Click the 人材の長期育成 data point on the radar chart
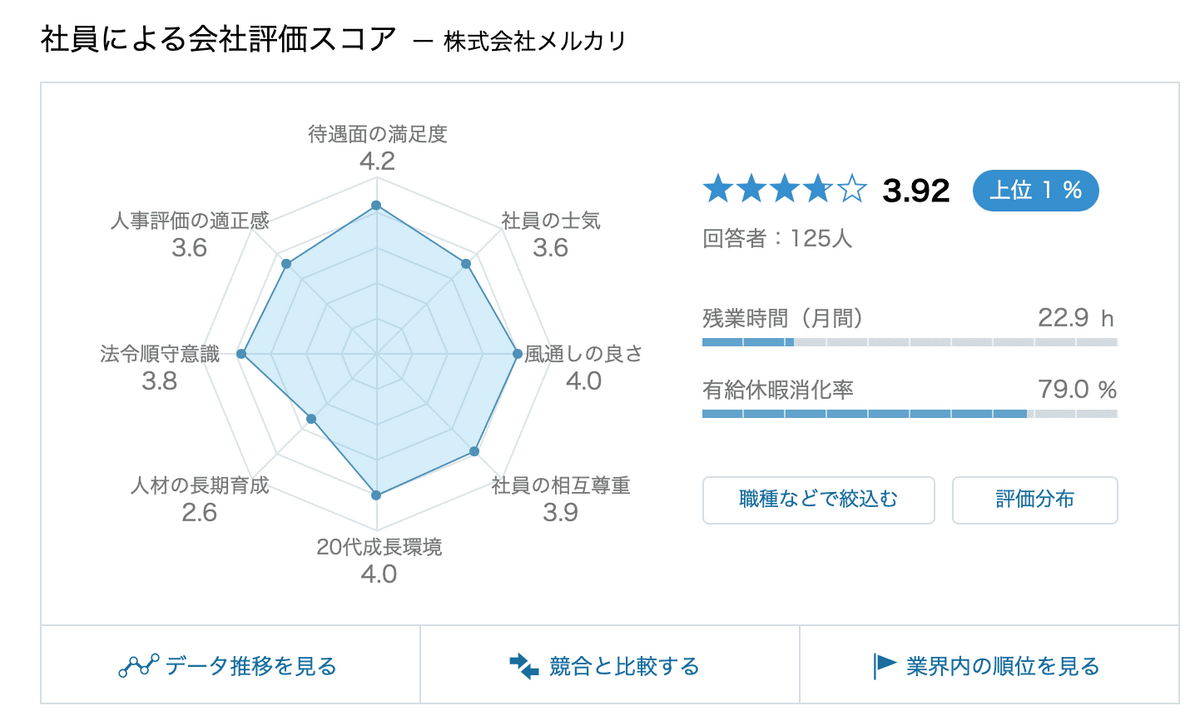 click(x=311, y=419)
